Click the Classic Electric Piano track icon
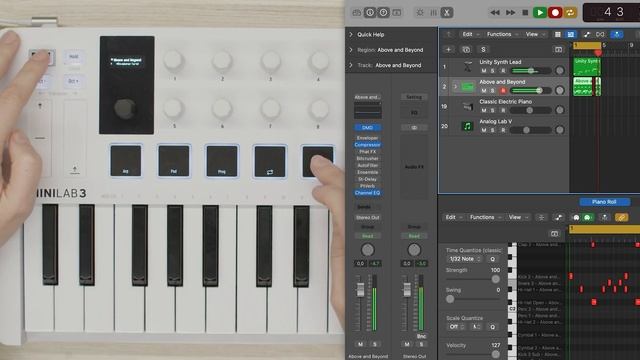 (467, 107)
